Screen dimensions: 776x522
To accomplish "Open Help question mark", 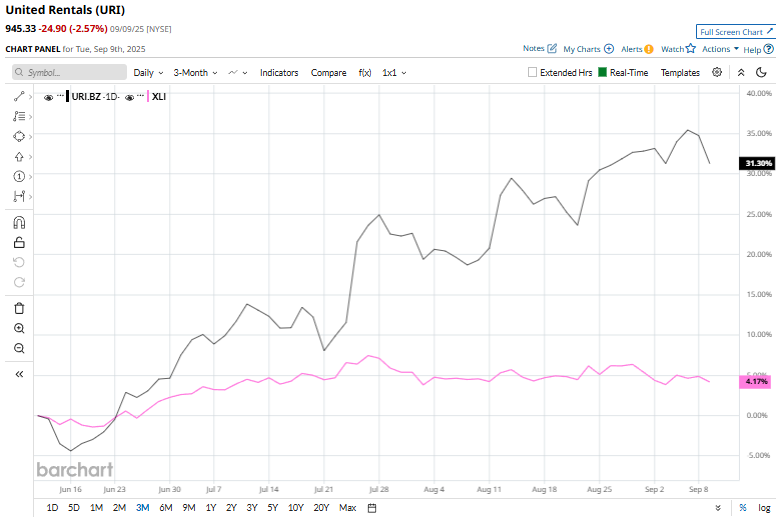I will tap(768, 49).
